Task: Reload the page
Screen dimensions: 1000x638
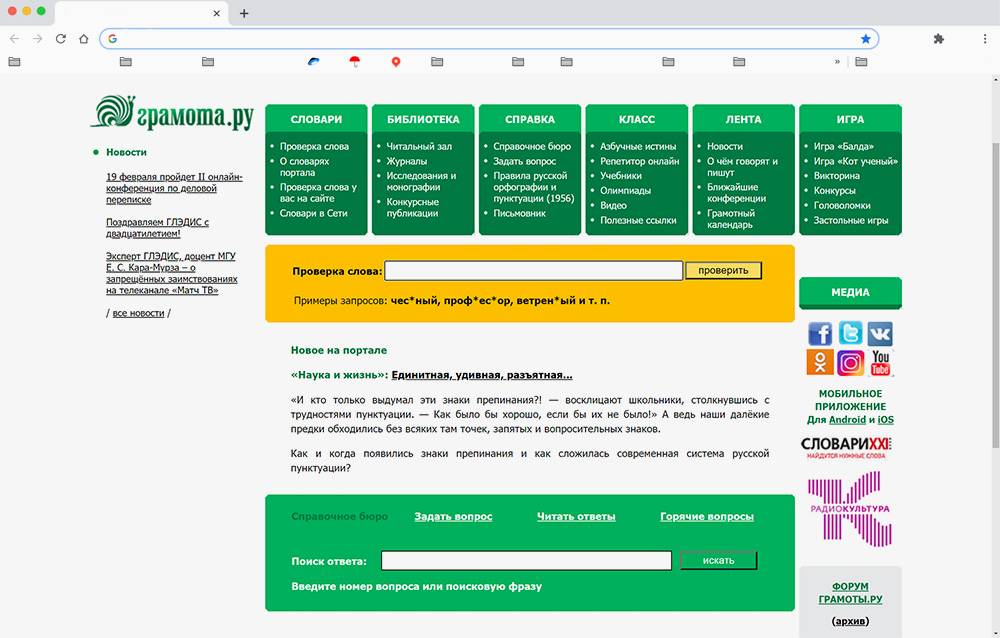Action: coord(61,39)
